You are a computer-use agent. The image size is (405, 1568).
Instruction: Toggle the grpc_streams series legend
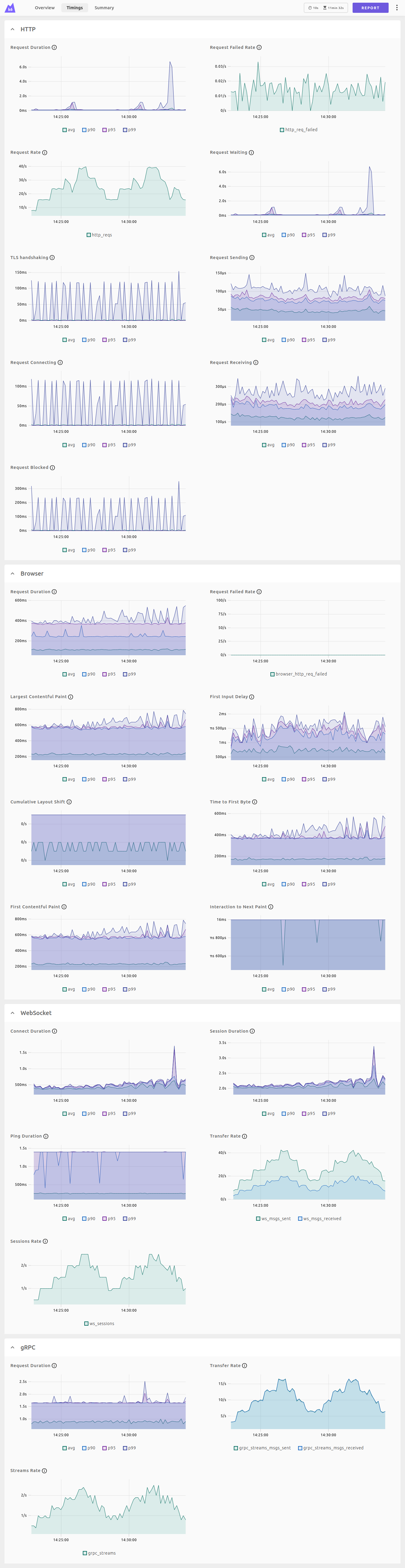click(x=99, y=1553)
